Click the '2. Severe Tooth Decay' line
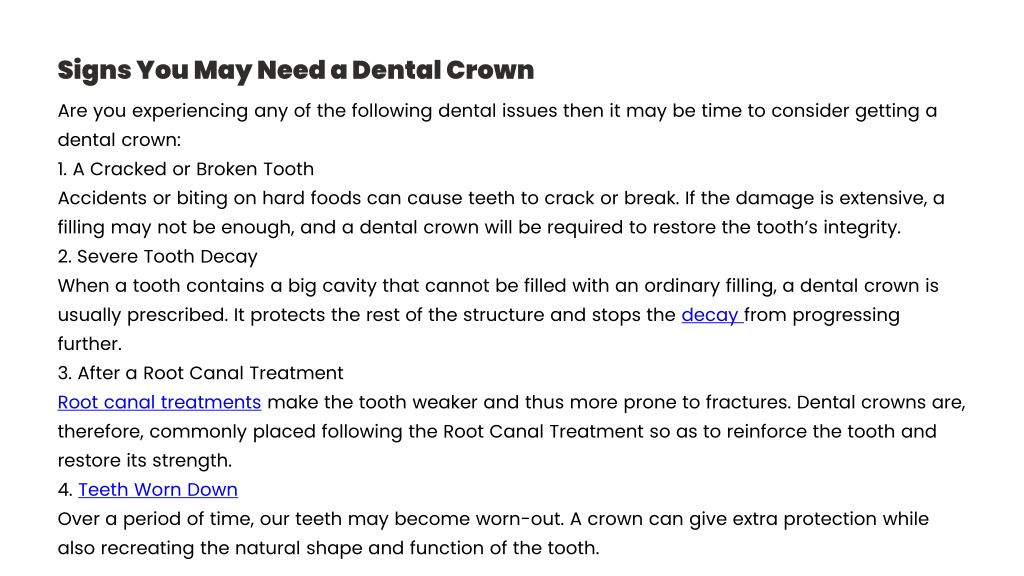The image size is (1024, 576). point(157,257)
